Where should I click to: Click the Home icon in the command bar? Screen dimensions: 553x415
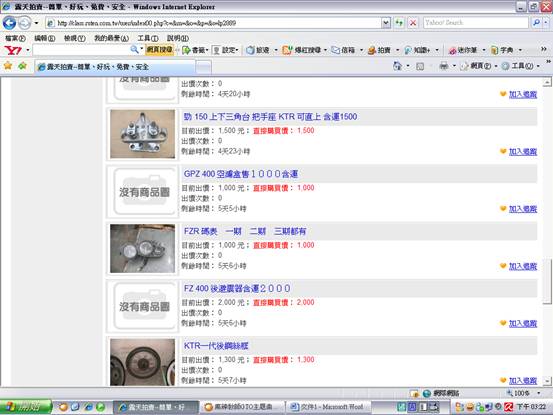point(397,66)
